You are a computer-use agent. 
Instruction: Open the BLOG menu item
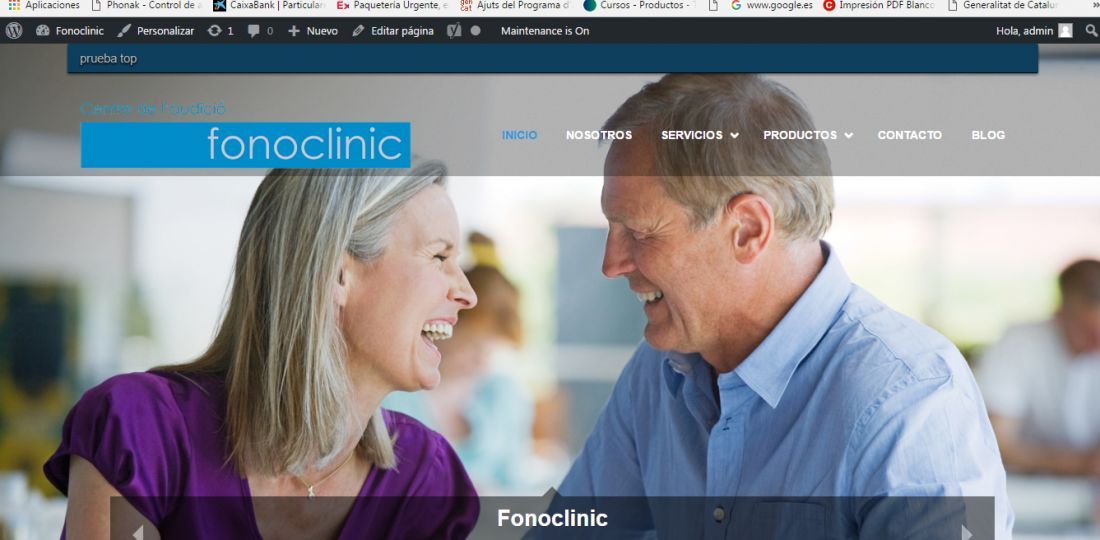988,135
